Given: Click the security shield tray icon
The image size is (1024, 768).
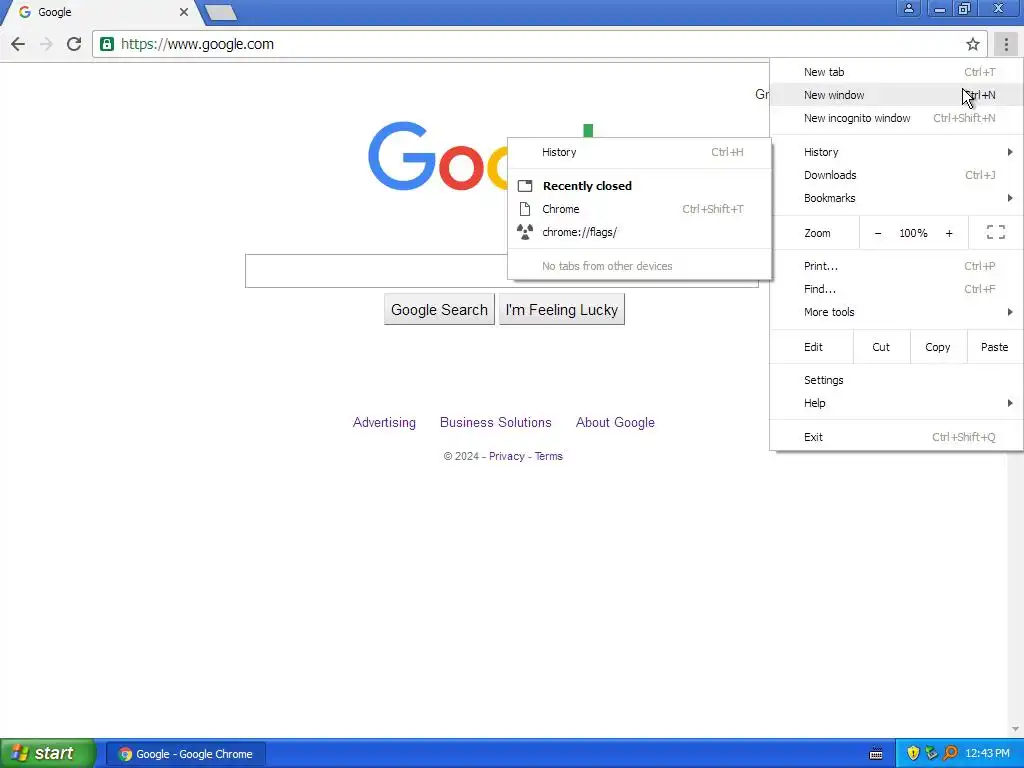Looking at the screenshot, I should 913,754.
